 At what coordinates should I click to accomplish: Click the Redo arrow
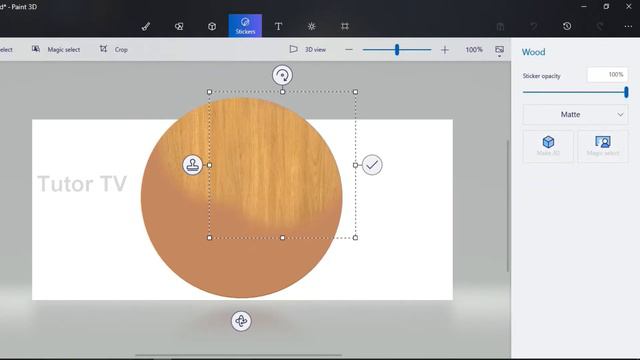[x=600, y=26]
